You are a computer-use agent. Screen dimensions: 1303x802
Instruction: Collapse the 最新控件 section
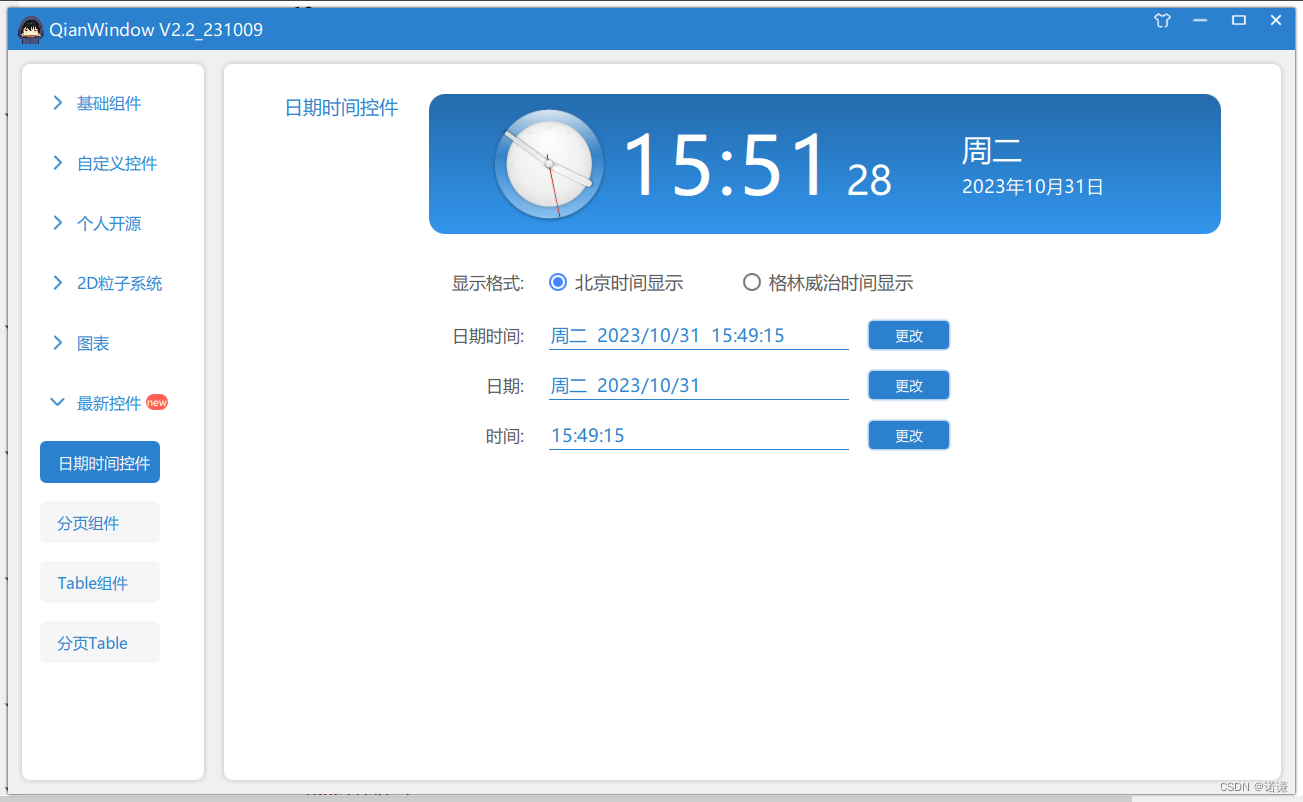110,402
